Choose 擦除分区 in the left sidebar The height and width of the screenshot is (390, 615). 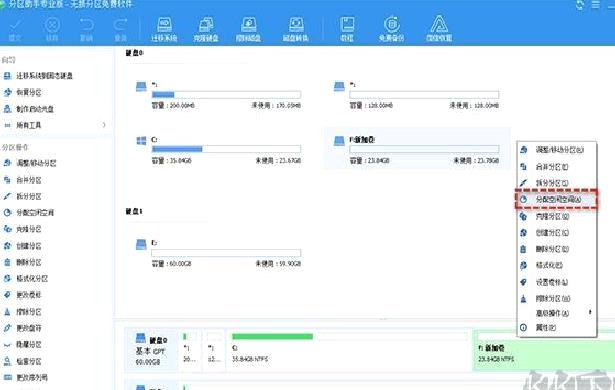22,312
